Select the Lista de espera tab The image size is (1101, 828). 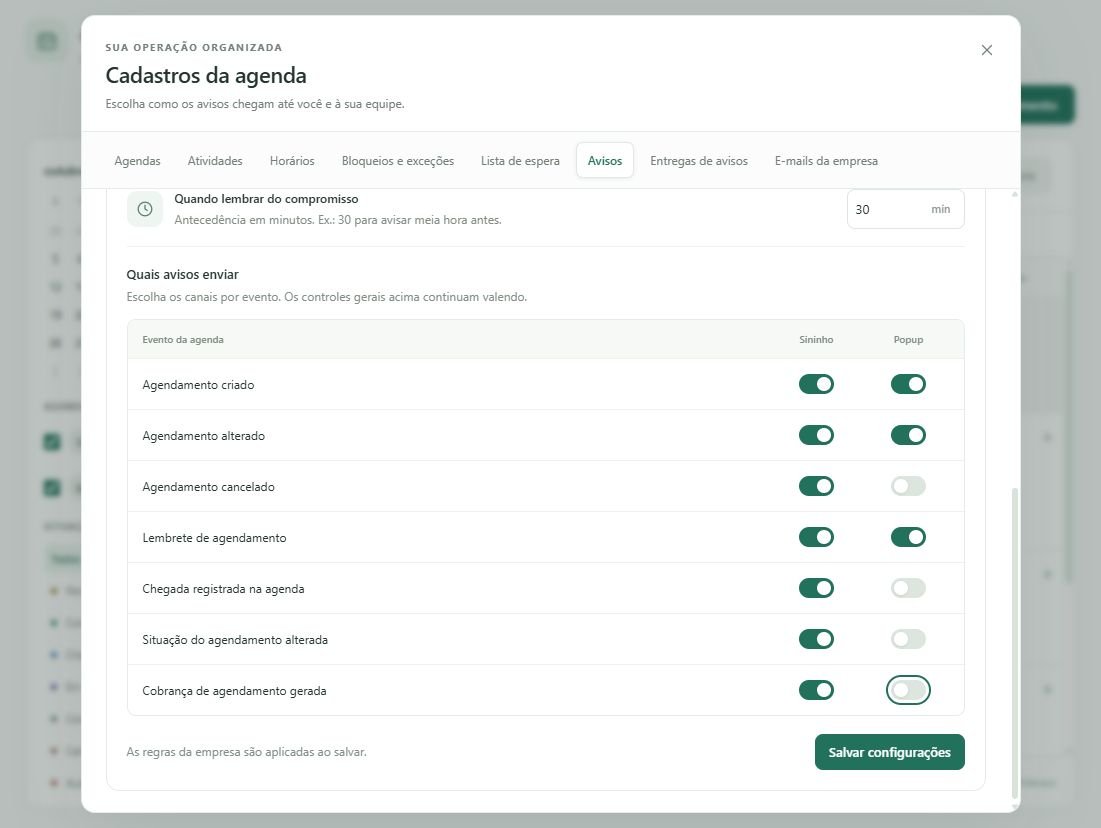tap(520, 161)
